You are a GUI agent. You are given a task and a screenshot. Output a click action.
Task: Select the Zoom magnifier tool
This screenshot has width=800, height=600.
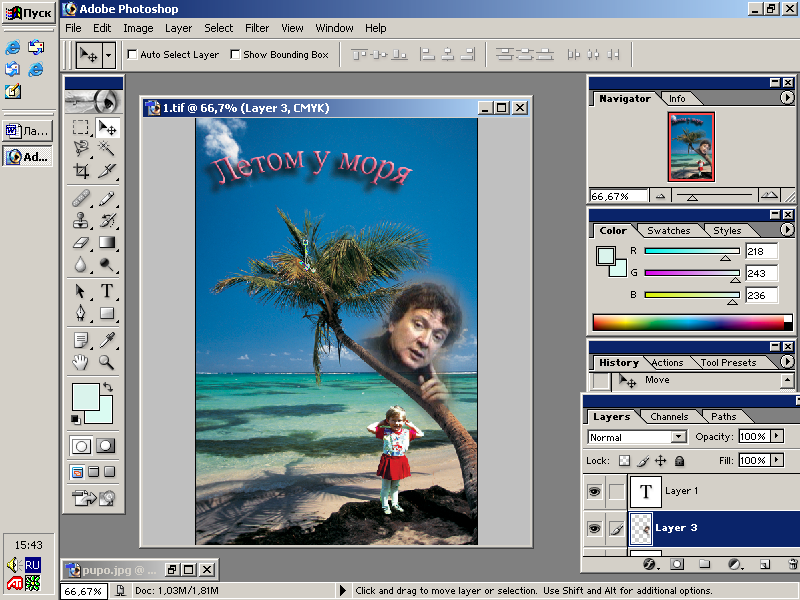point(107,362)
